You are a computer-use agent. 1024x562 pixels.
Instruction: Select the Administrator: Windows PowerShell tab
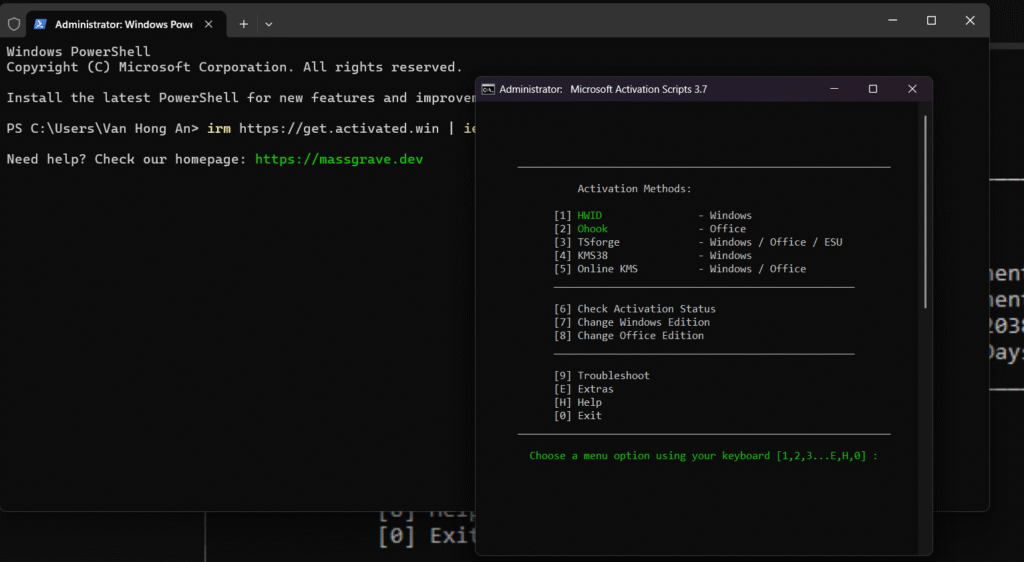pyautogui.click(x=123, y=23)
